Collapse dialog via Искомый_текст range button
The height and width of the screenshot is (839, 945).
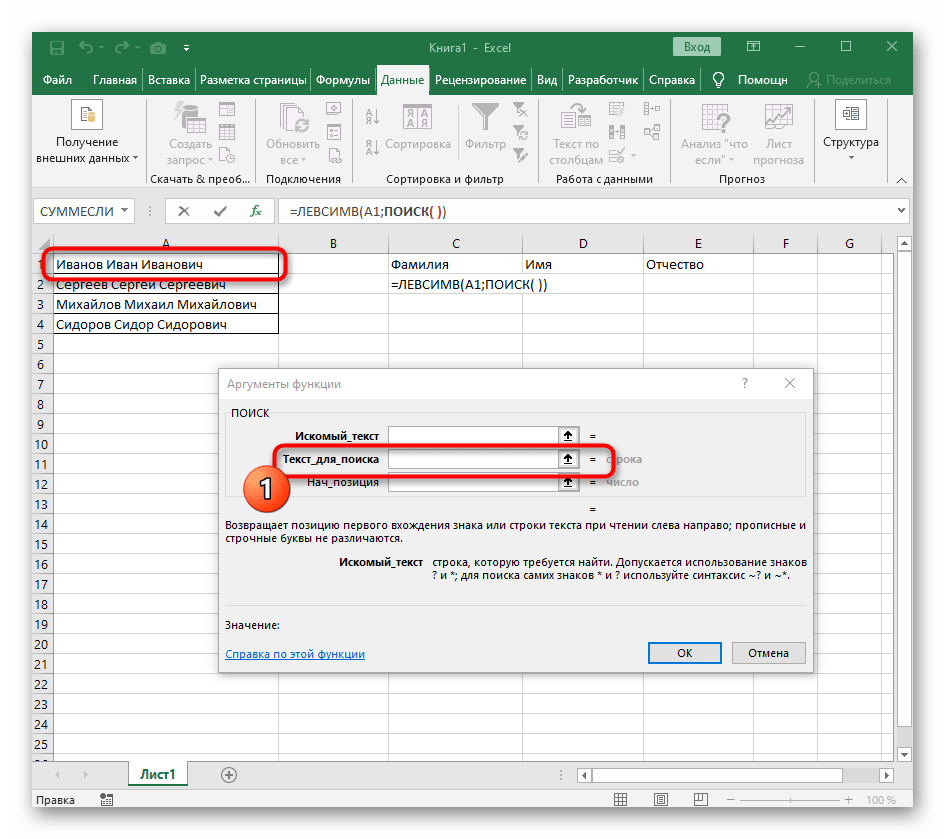568,435
